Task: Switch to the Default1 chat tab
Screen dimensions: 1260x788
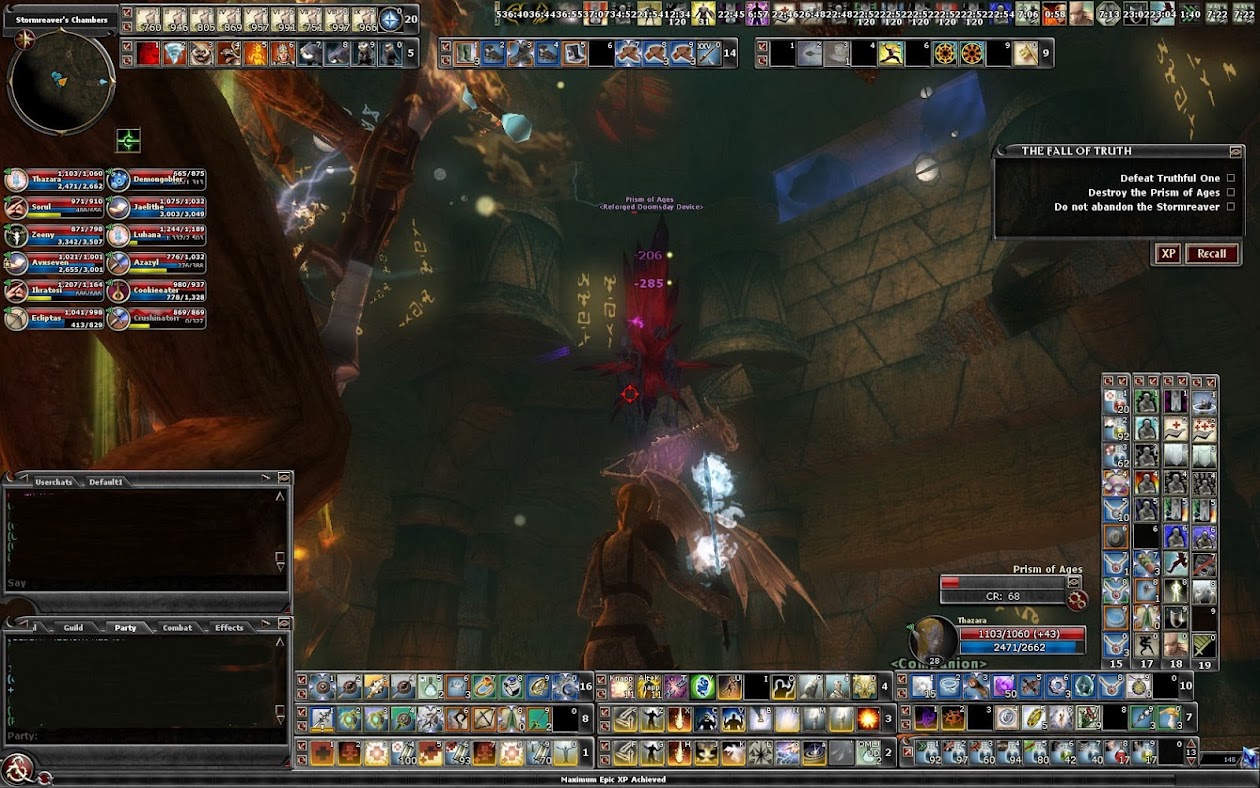Action: coord(106,482)
